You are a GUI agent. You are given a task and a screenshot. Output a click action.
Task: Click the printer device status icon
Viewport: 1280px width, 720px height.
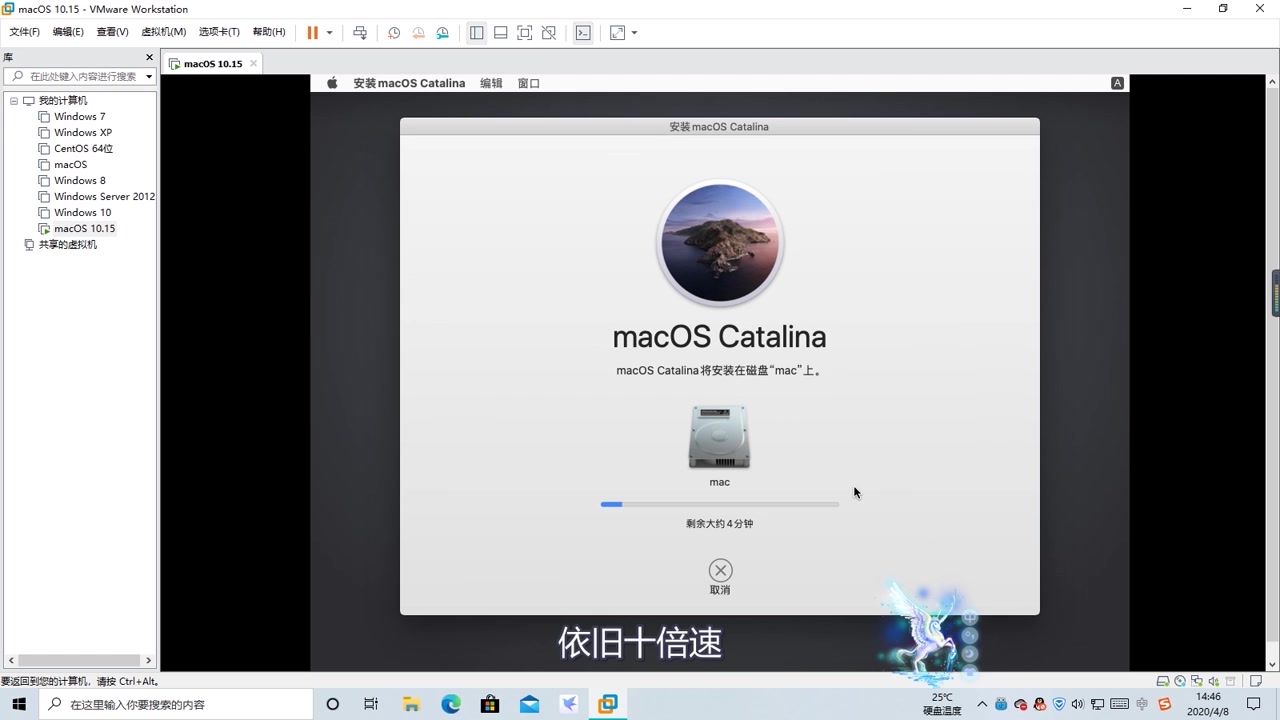coord(1230,681)
